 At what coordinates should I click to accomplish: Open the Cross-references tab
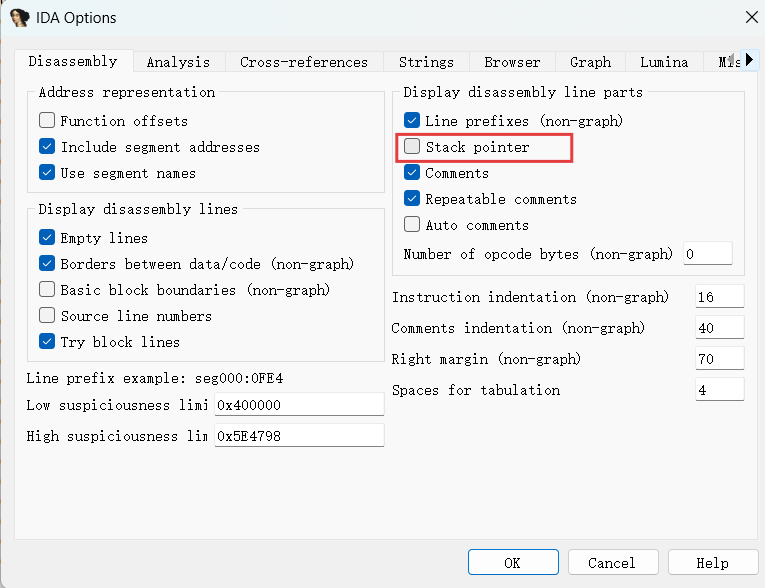click(304, 62)
